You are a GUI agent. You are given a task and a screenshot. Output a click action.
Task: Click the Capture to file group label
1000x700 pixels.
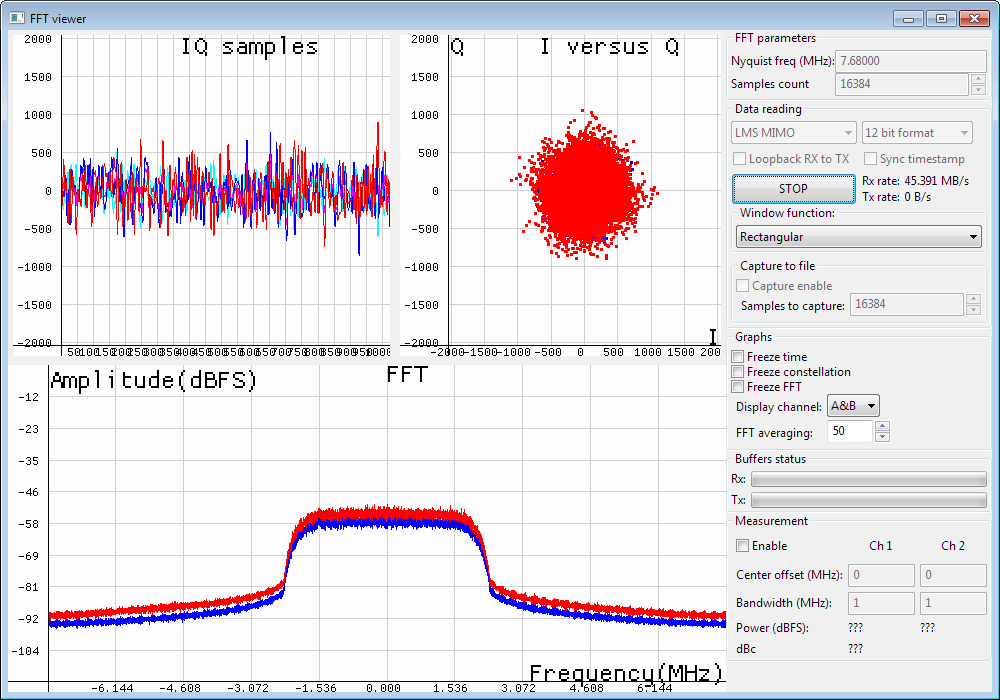777,266
